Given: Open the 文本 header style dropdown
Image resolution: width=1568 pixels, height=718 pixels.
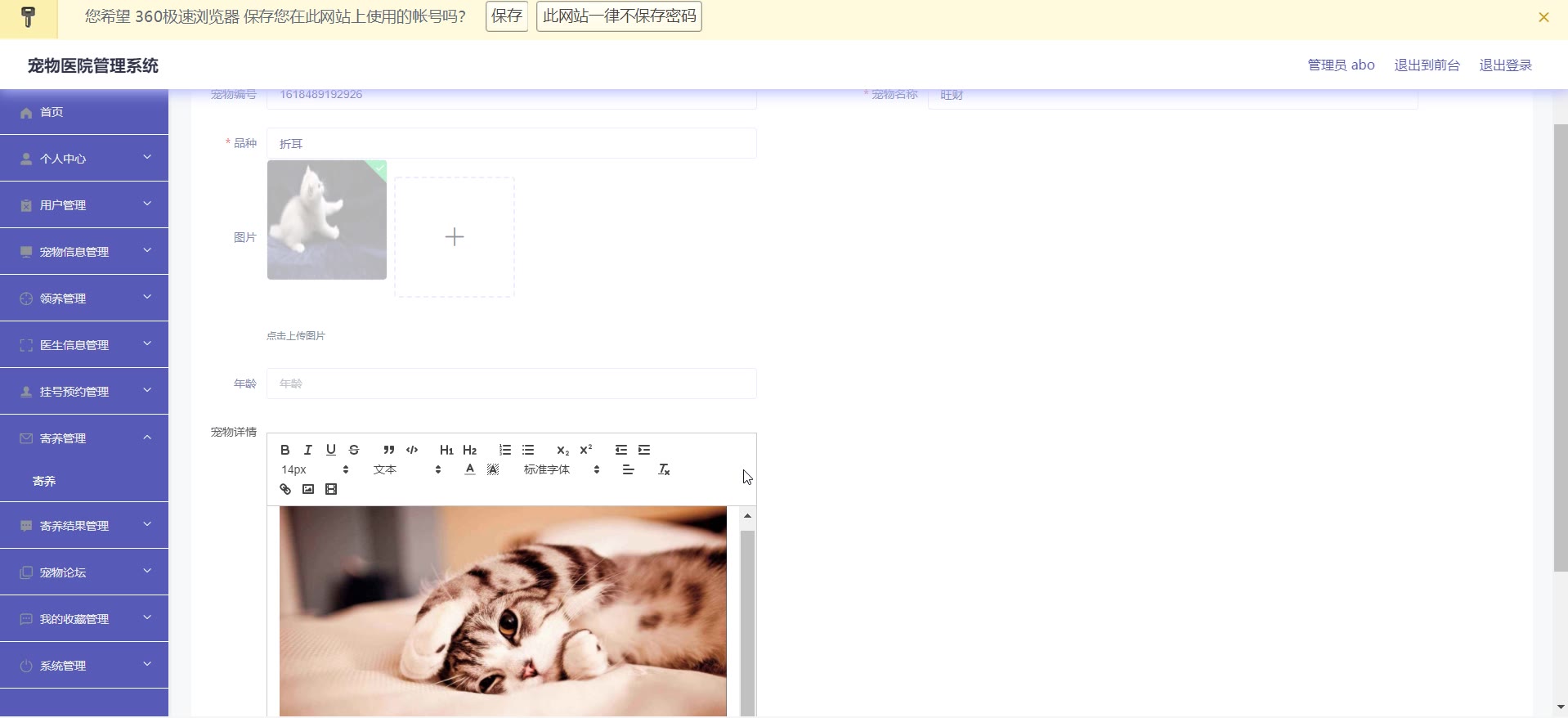Looking at the screenshot, I should [x=407, y=469].
